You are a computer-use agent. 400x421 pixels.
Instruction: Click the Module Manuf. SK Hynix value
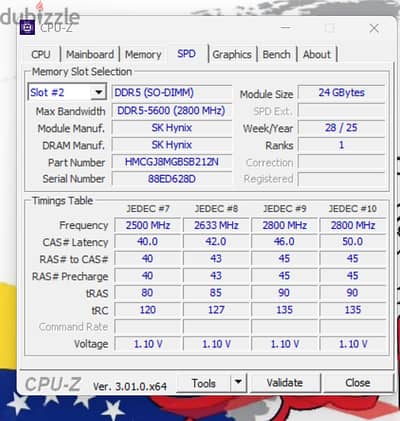click(172, 128)
